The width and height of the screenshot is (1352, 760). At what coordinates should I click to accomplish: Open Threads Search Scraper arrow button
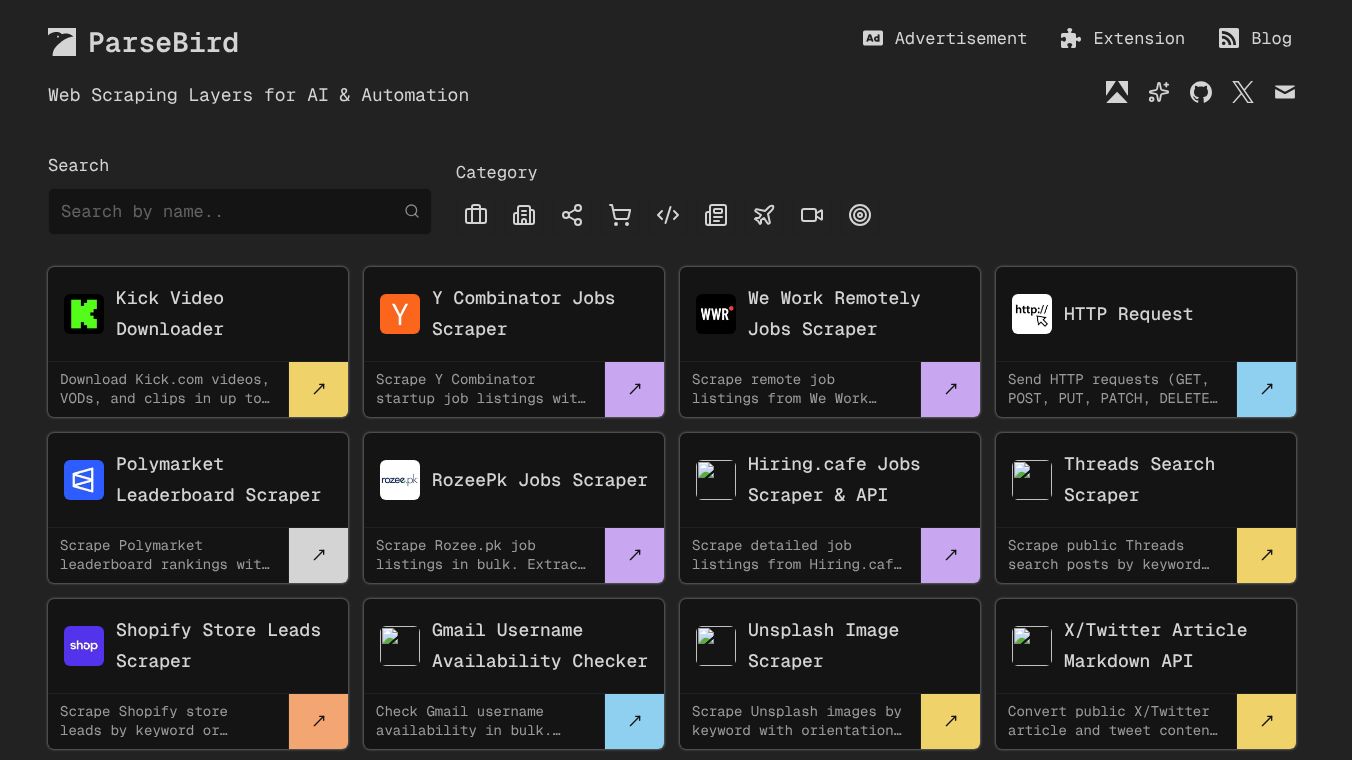coord(1267,555)
